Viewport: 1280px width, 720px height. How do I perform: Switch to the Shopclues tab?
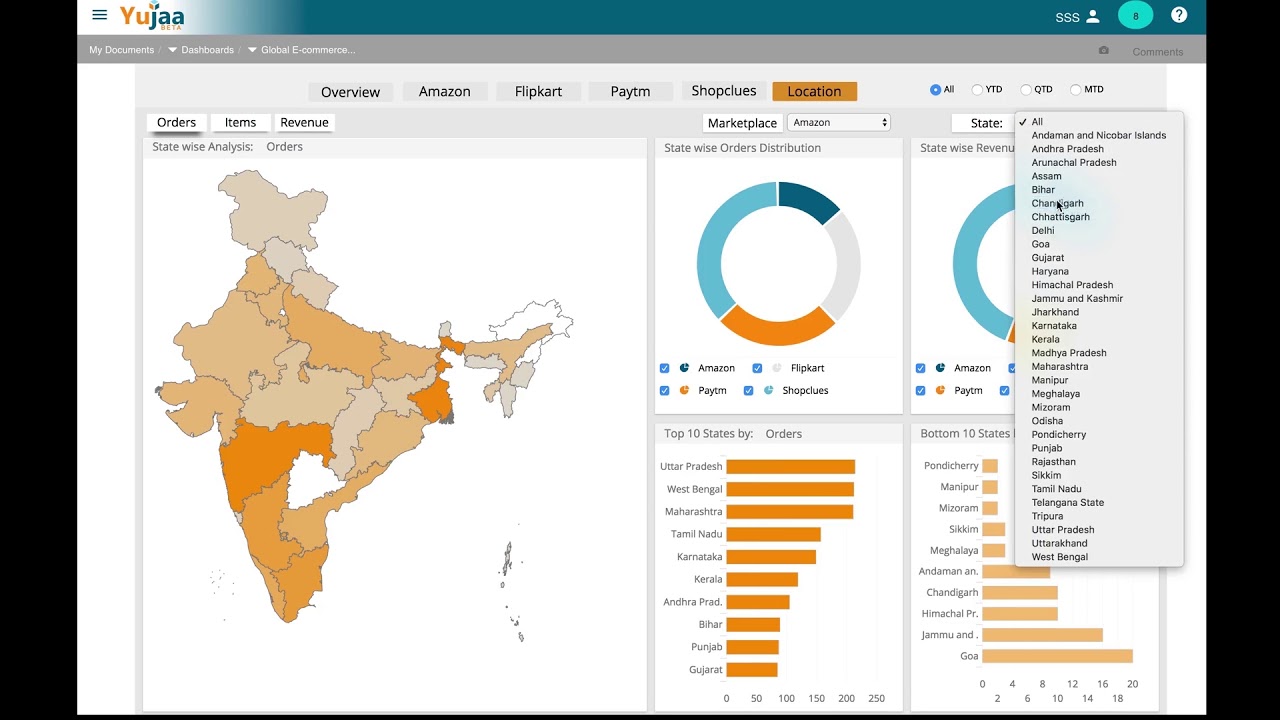coord(724,91)
